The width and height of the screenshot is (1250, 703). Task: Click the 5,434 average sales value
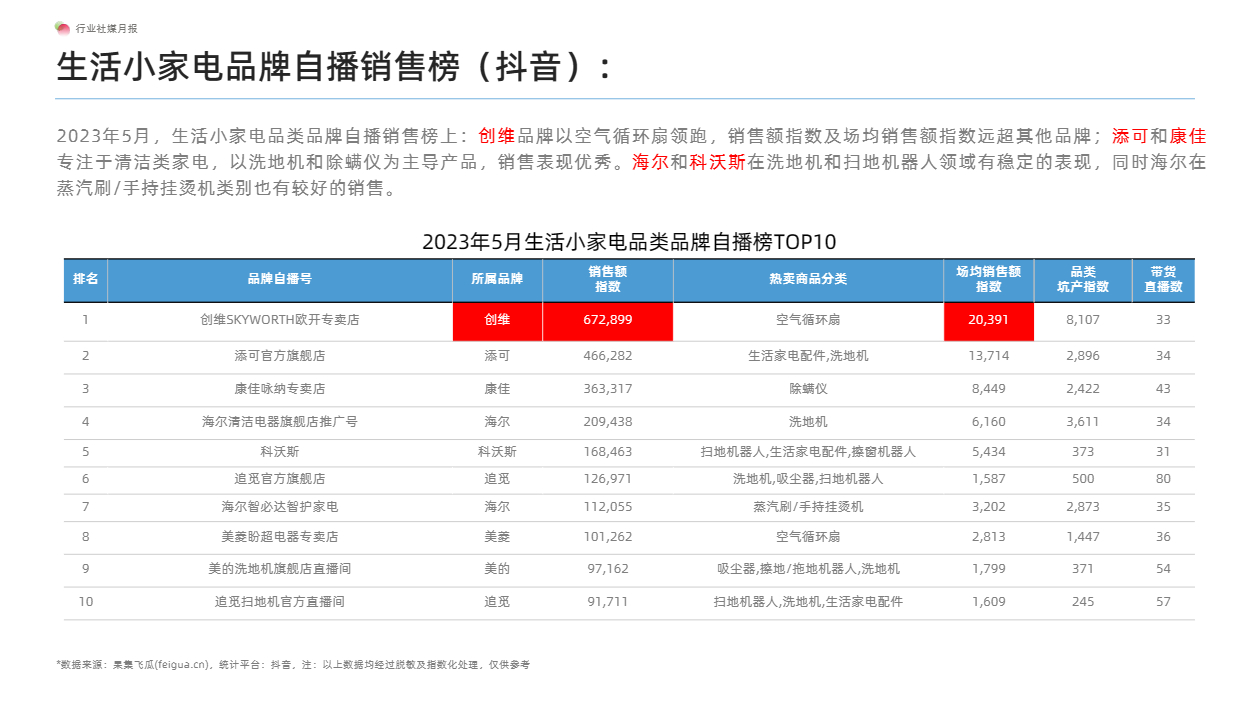click(x=988, y=453)
